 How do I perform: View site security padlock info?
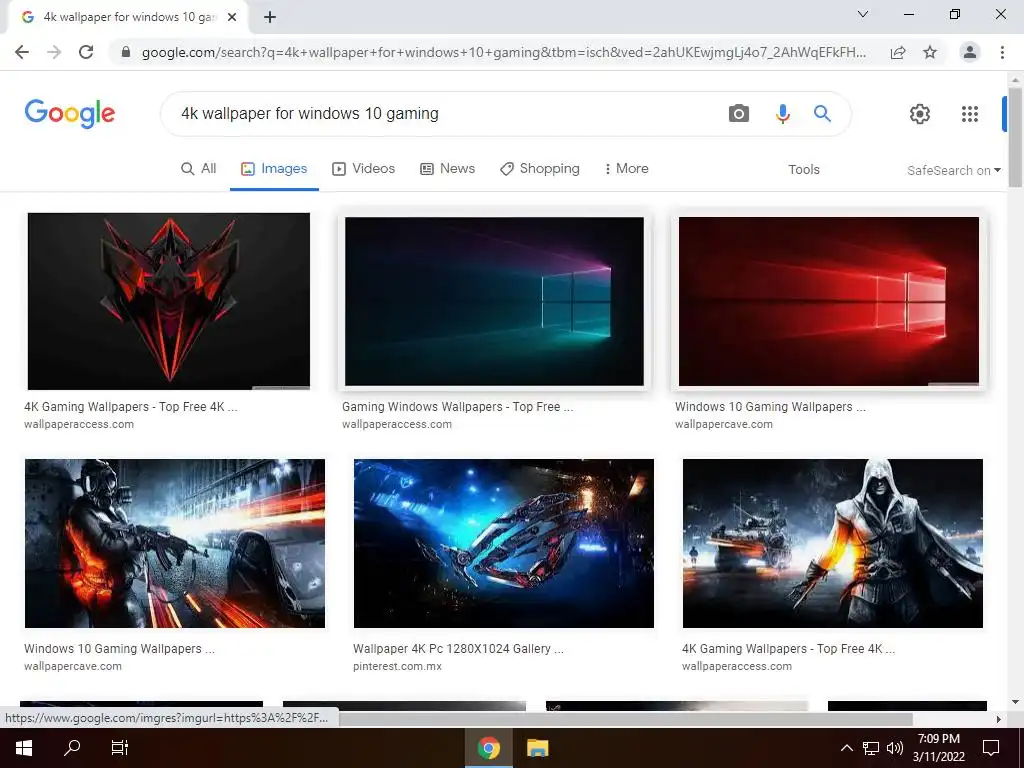(126, 52)
